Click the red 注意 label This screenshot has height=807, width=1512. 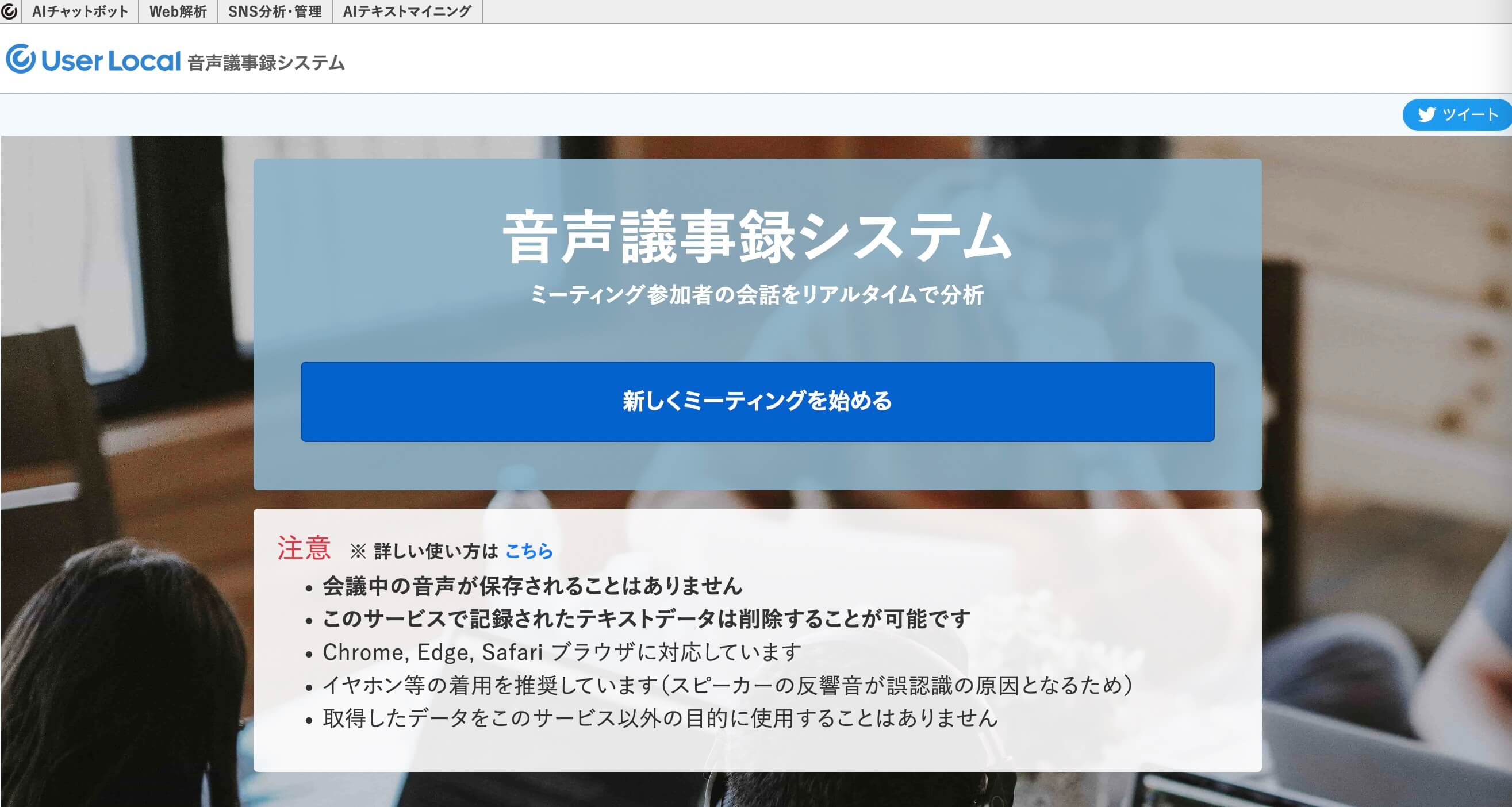coord(304,548)
